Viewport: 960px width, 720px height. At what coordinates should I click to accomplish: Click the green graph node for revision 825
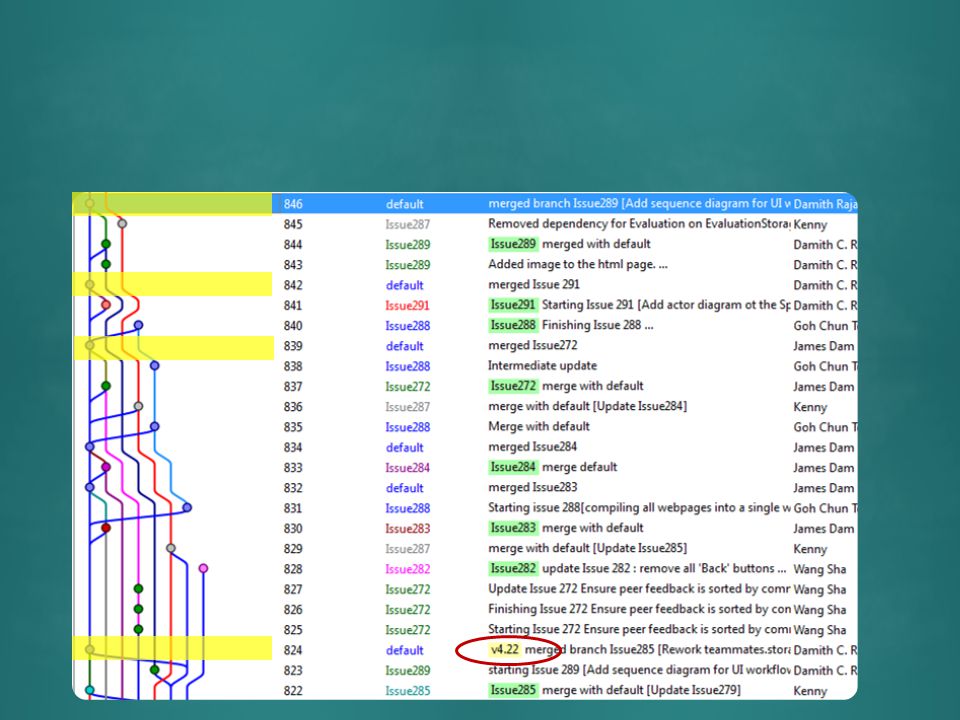point(138,629)
